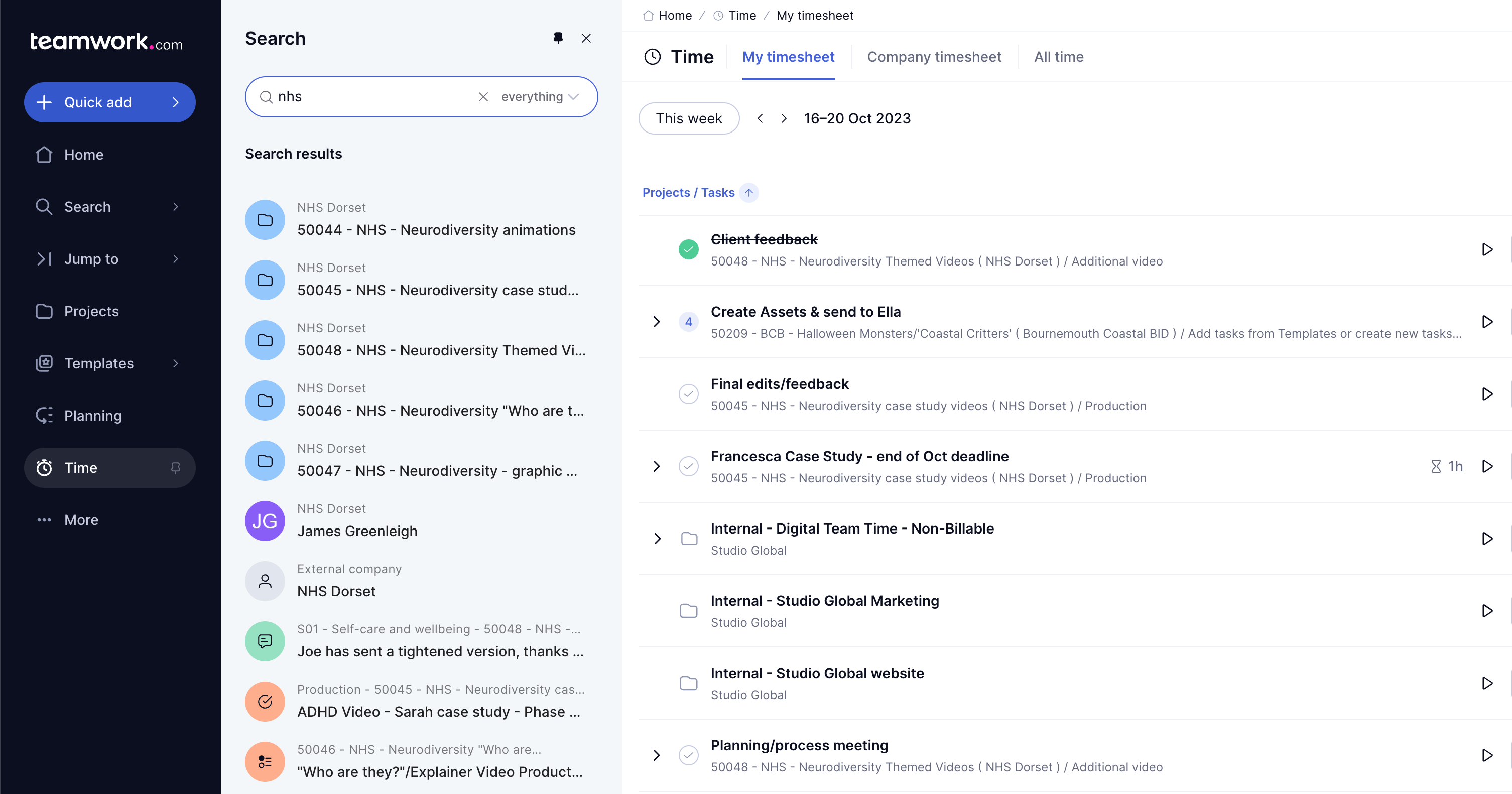The image size is (1512, 794).
Task: Unpin Time from the sidebar
Action: tap(176, 468)
